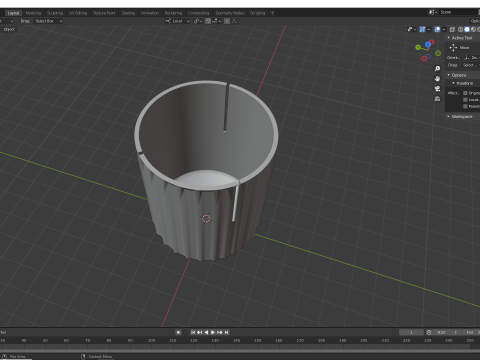The width and height of the screenshot is (480, 360).
Task: Select wireframe viewport shading
Action: click(x=461, y=29)
